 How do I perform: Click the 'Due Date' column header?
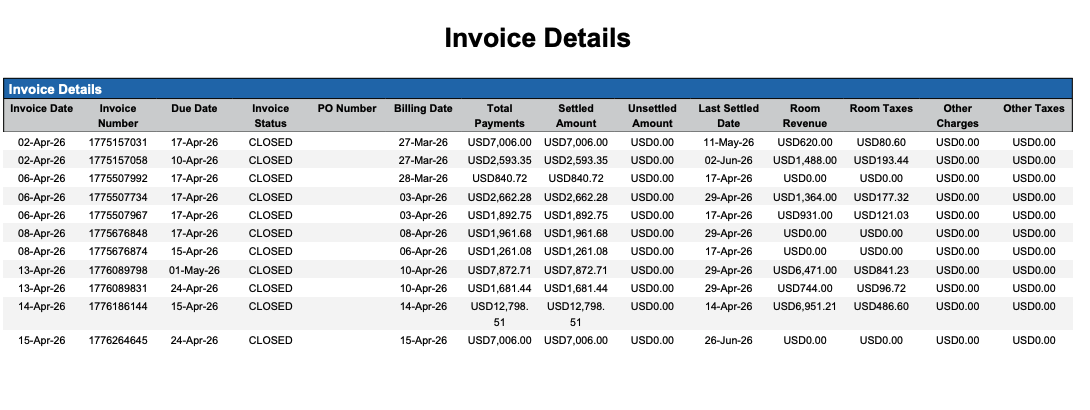click(x=195, y=108)
